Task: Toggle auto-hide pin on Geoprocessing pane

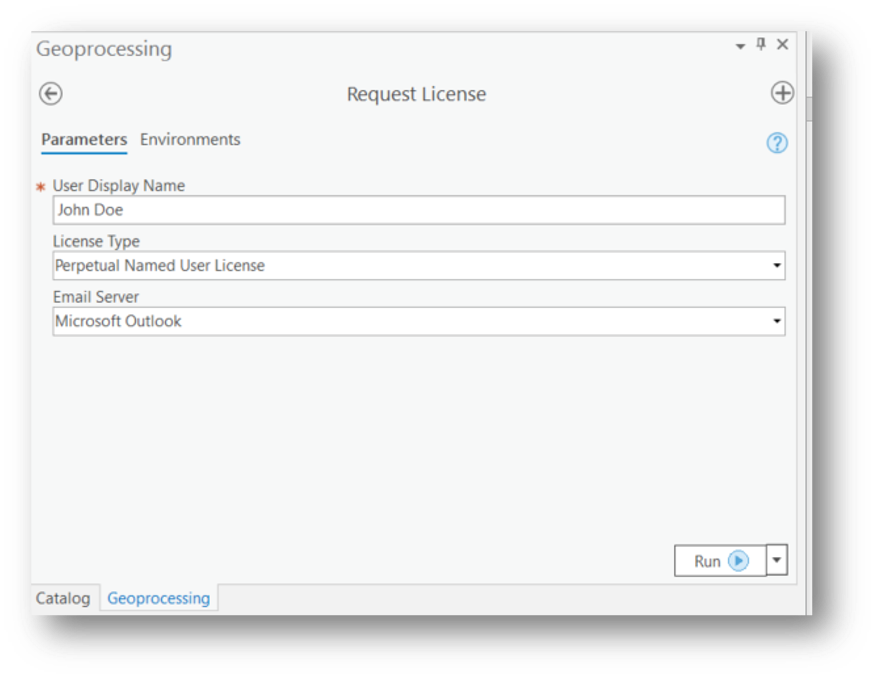Action: tap(761, 45)
